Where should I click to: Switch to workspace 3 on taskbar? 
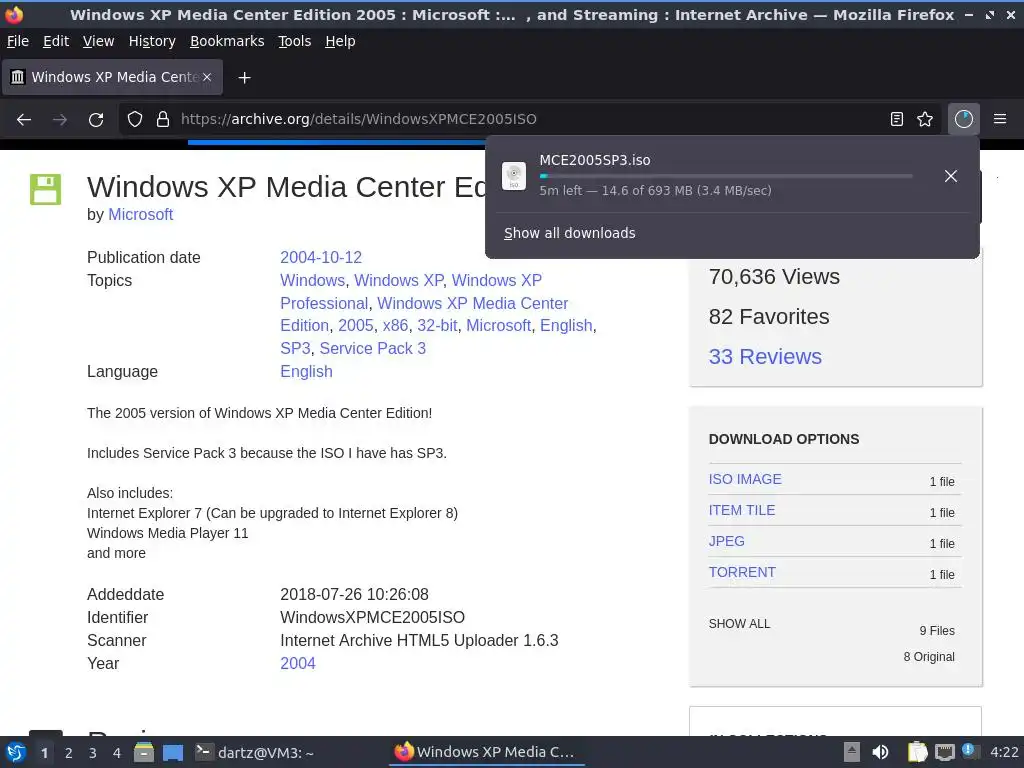93,753
